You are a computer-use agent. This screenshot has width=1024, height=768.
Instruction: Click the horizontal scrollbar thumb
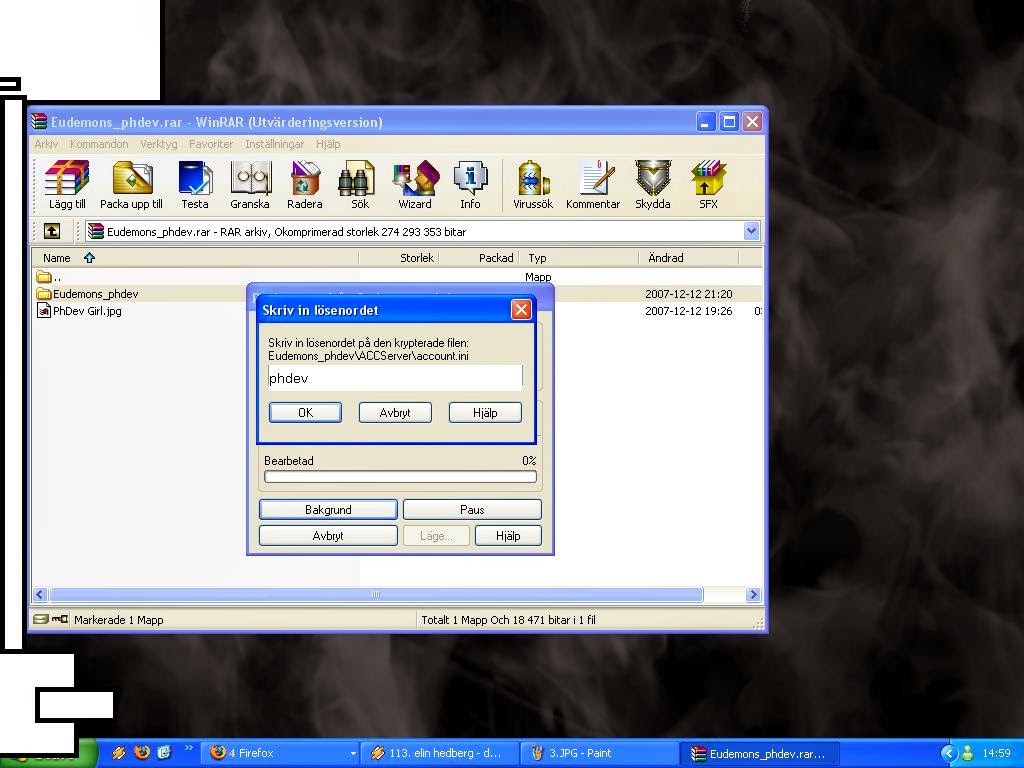tap(376, 594)
